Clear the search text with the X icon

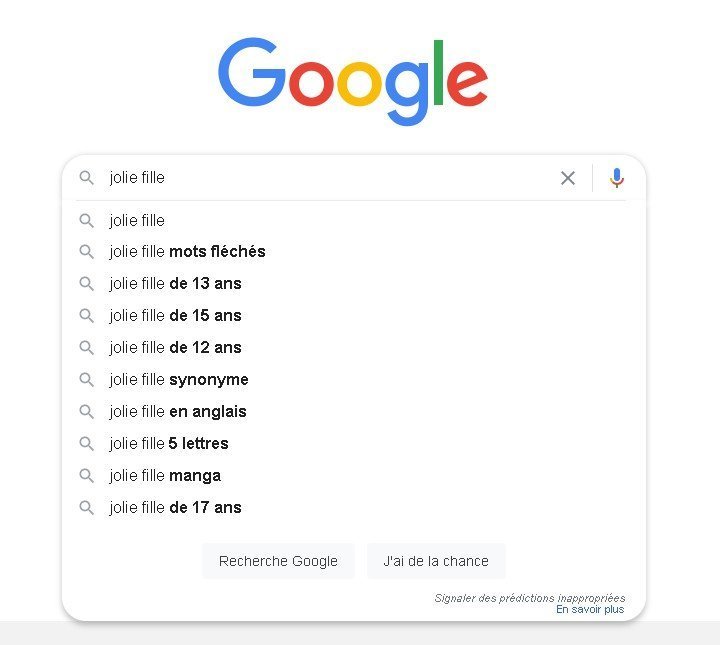point(568,178)
